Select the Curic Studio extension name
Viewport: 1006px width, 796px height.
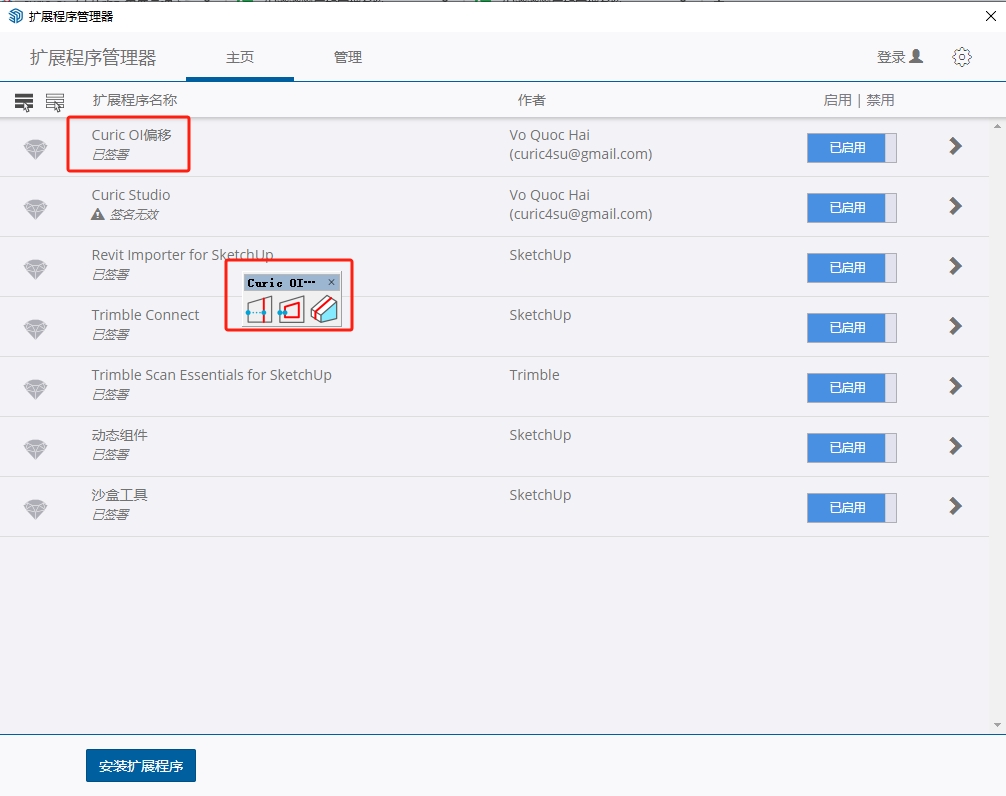(x=131, y=195)
